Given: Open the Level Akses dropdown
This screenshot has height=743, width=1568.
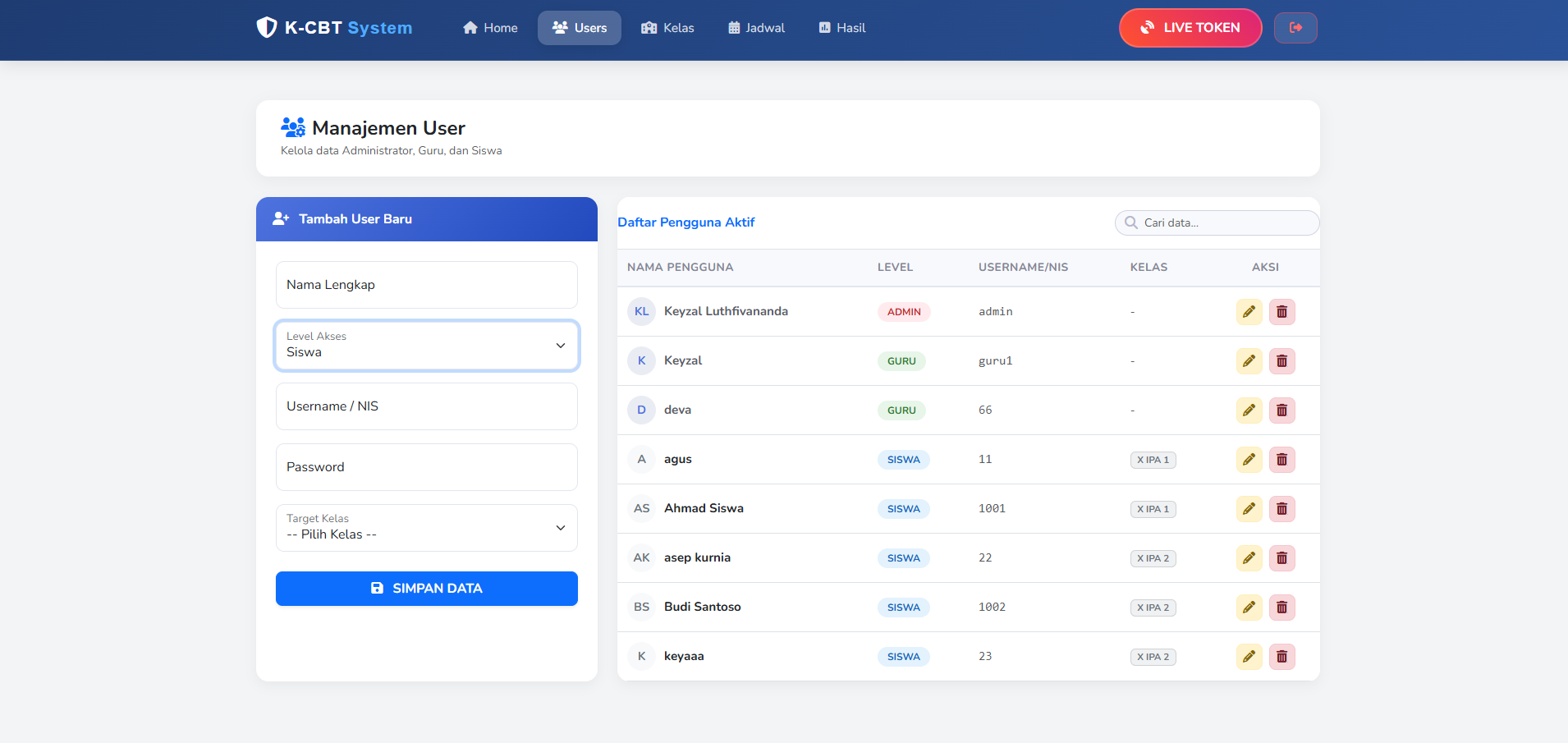Looking at the screenshot, I should tap(427, 346).
